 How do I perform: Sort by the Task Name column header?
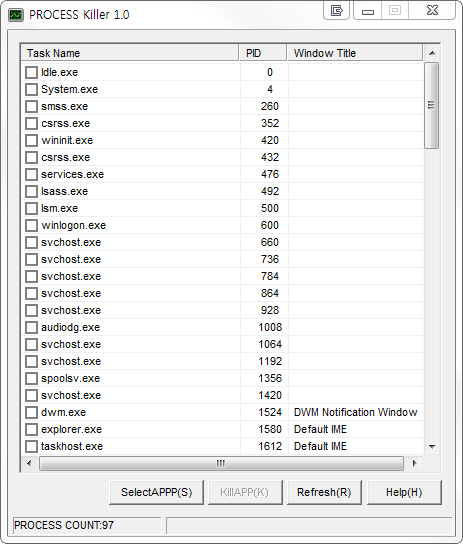130,53
